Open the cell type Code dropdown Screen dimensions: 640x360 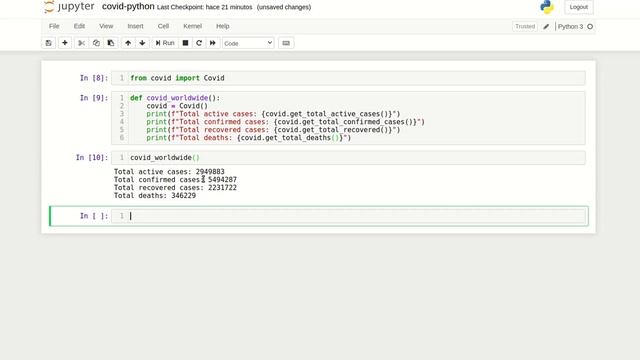pos(248,43)
